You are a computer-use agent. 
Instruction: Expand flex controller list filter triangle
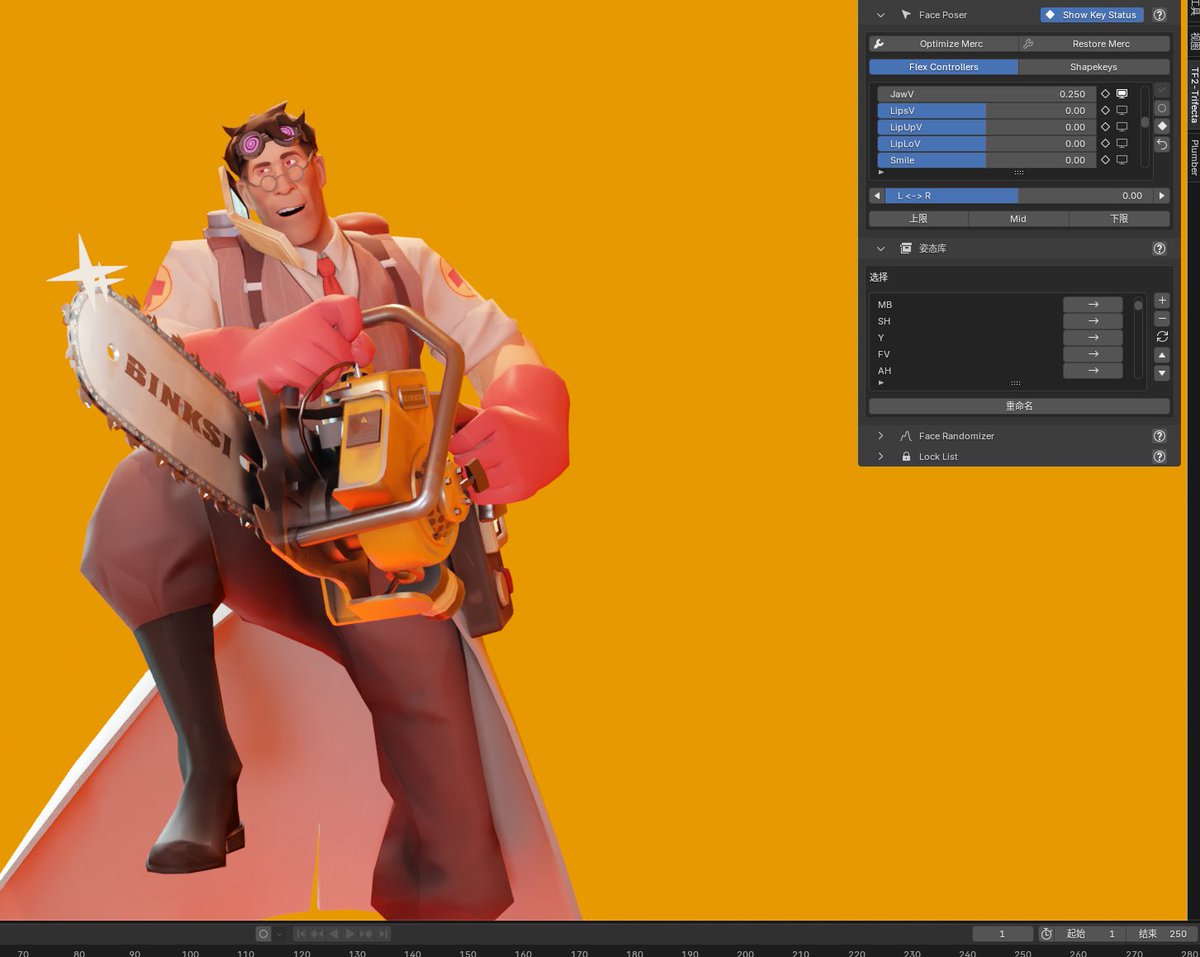(x=881, y=173)
